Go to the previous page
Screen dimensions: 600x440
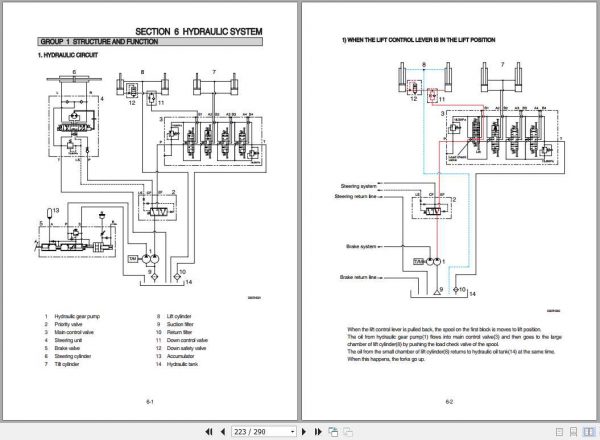point(223,432)
